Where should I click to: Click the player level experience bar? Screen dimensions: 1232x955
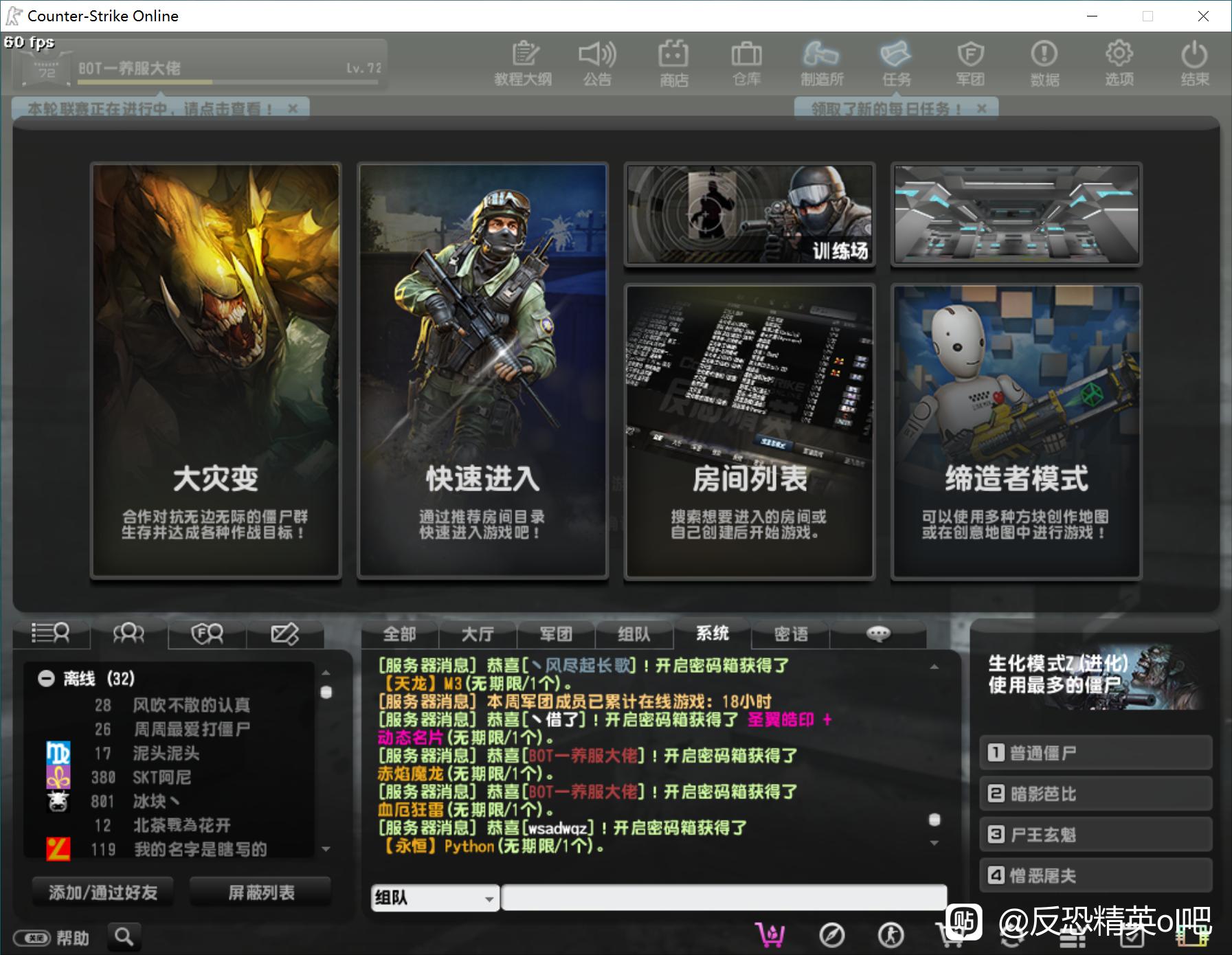click(228, 82)
